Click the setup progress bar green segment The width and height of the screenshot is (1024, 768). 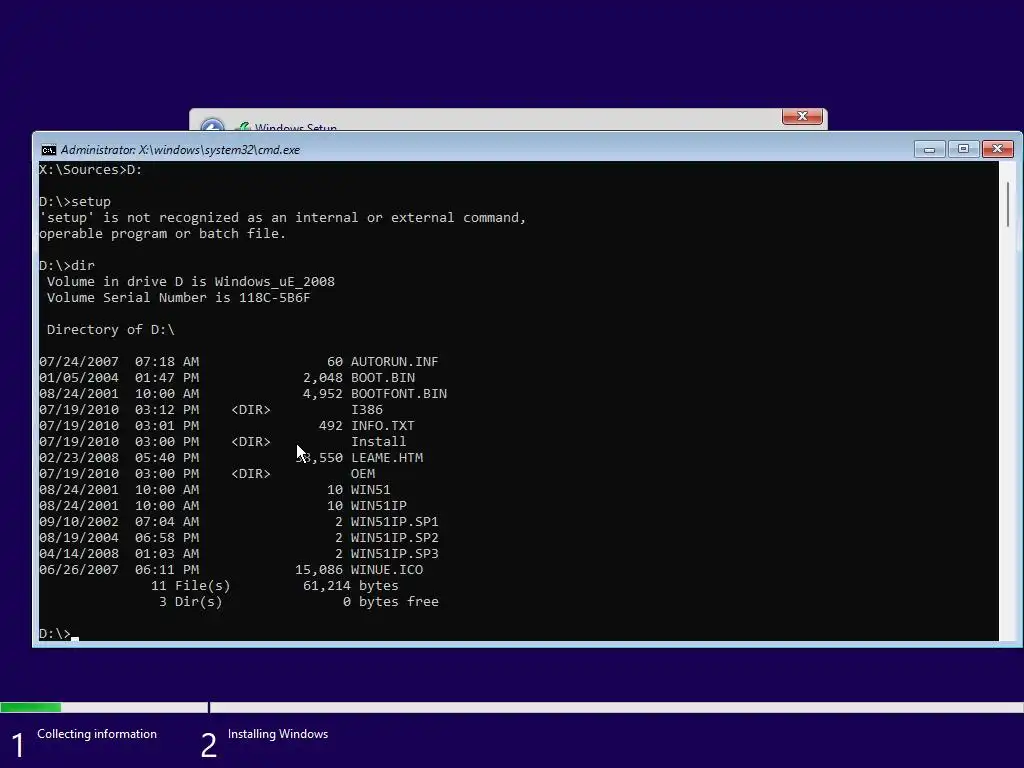(x=31, y=707)
